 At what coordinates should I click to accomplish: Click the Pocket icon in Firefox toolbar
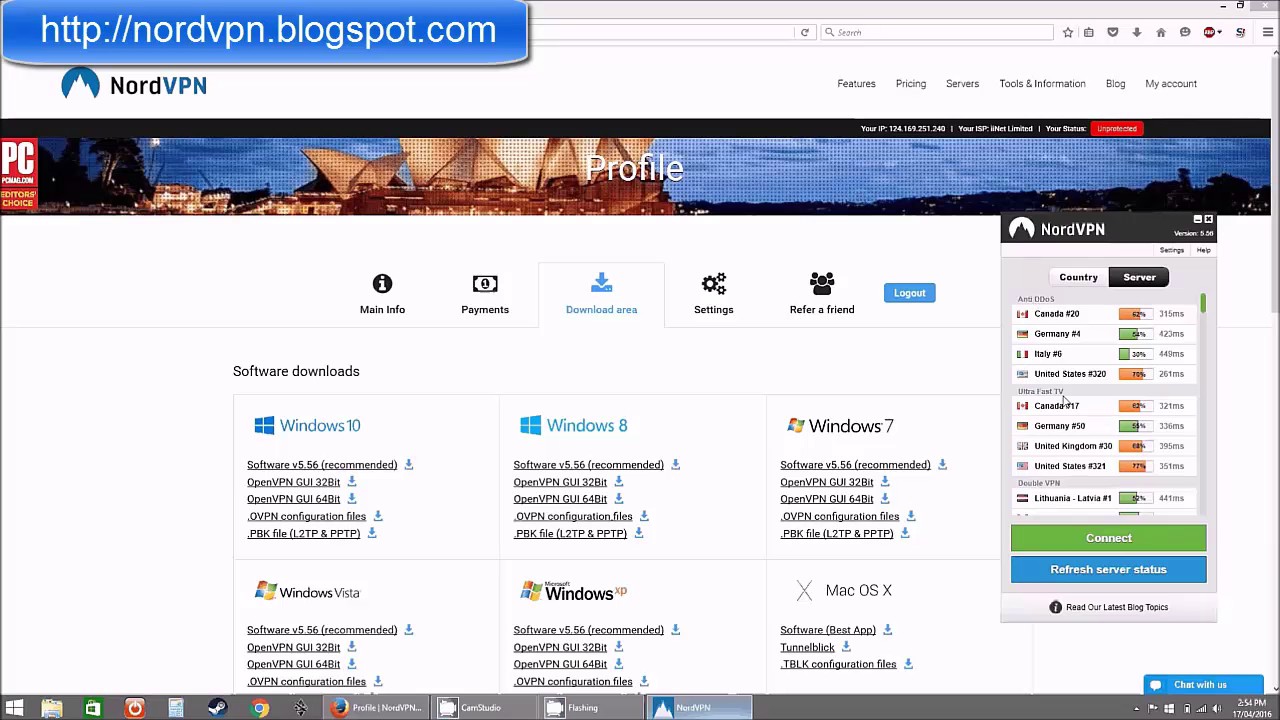pyautogui.click(x=1113, y=32)
